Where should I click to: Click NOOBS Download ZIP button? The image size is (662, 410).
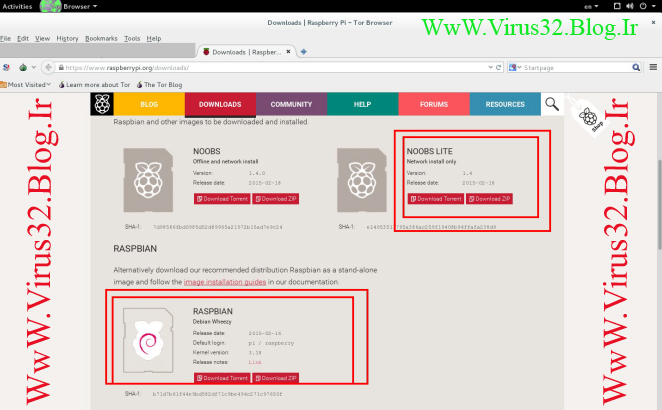click(x=276, y=199)
